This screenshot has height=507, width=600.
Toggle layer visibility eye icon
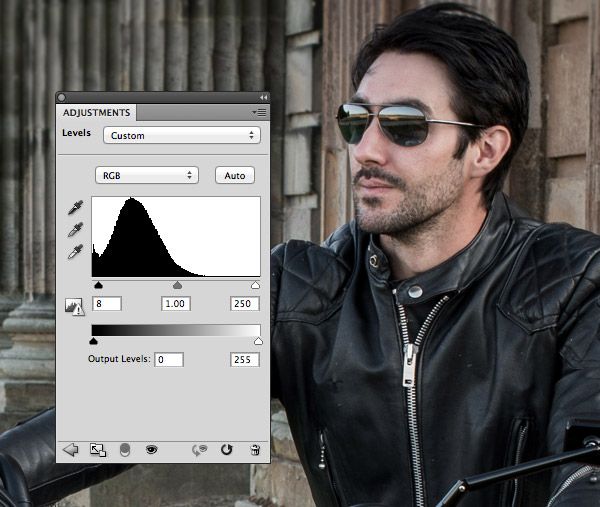point(152,450)
